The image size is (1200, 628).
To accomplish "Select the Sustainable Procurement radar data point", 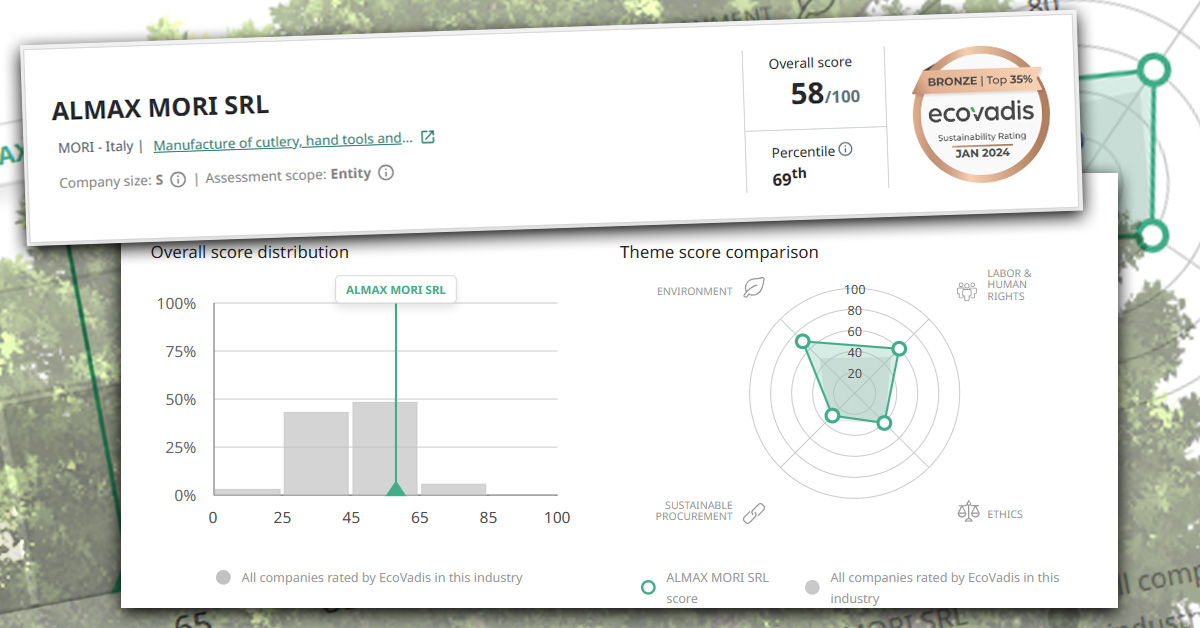I will coord(831,416).
